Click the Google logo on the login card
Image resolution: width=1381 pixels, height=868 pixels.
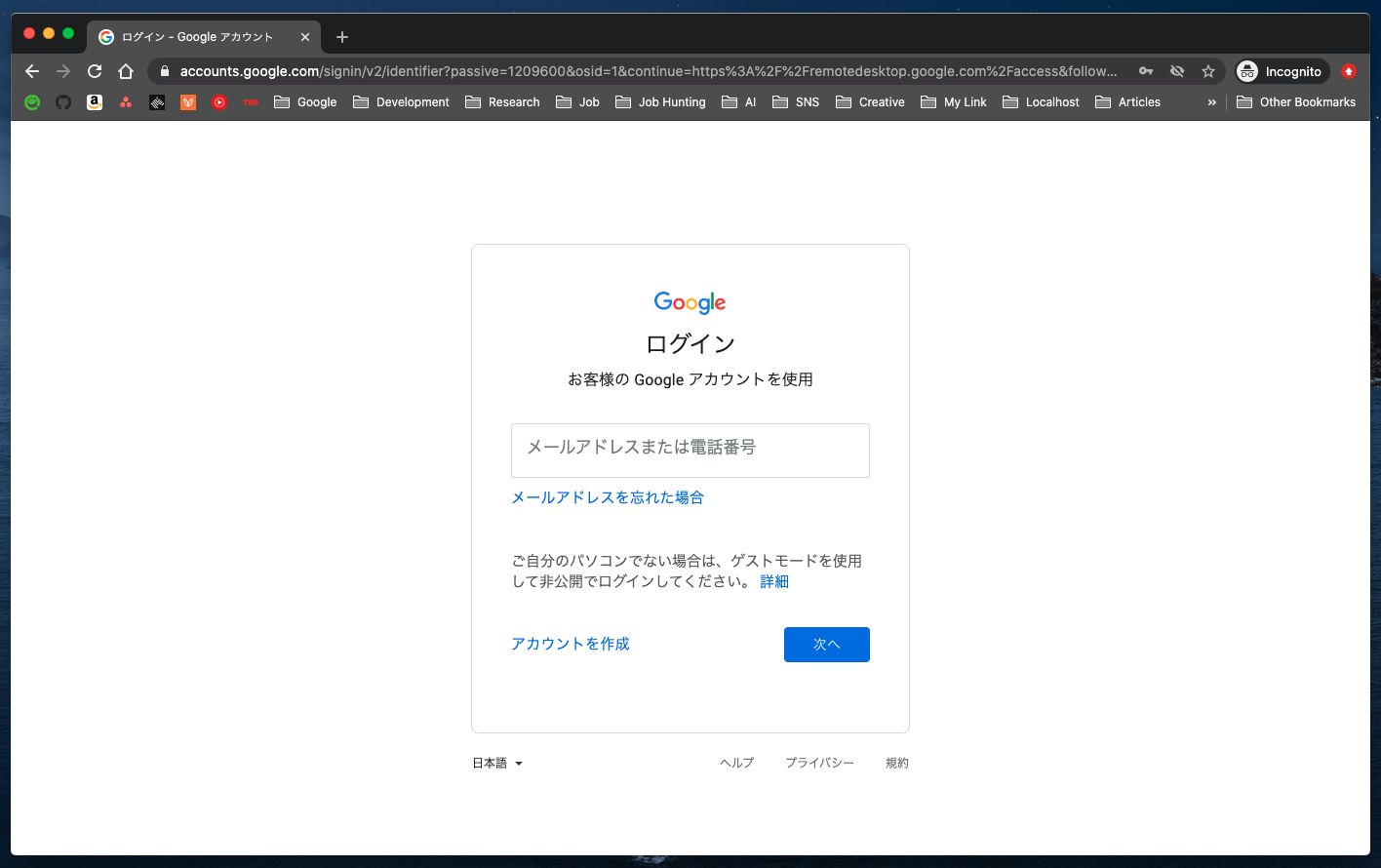690,302
